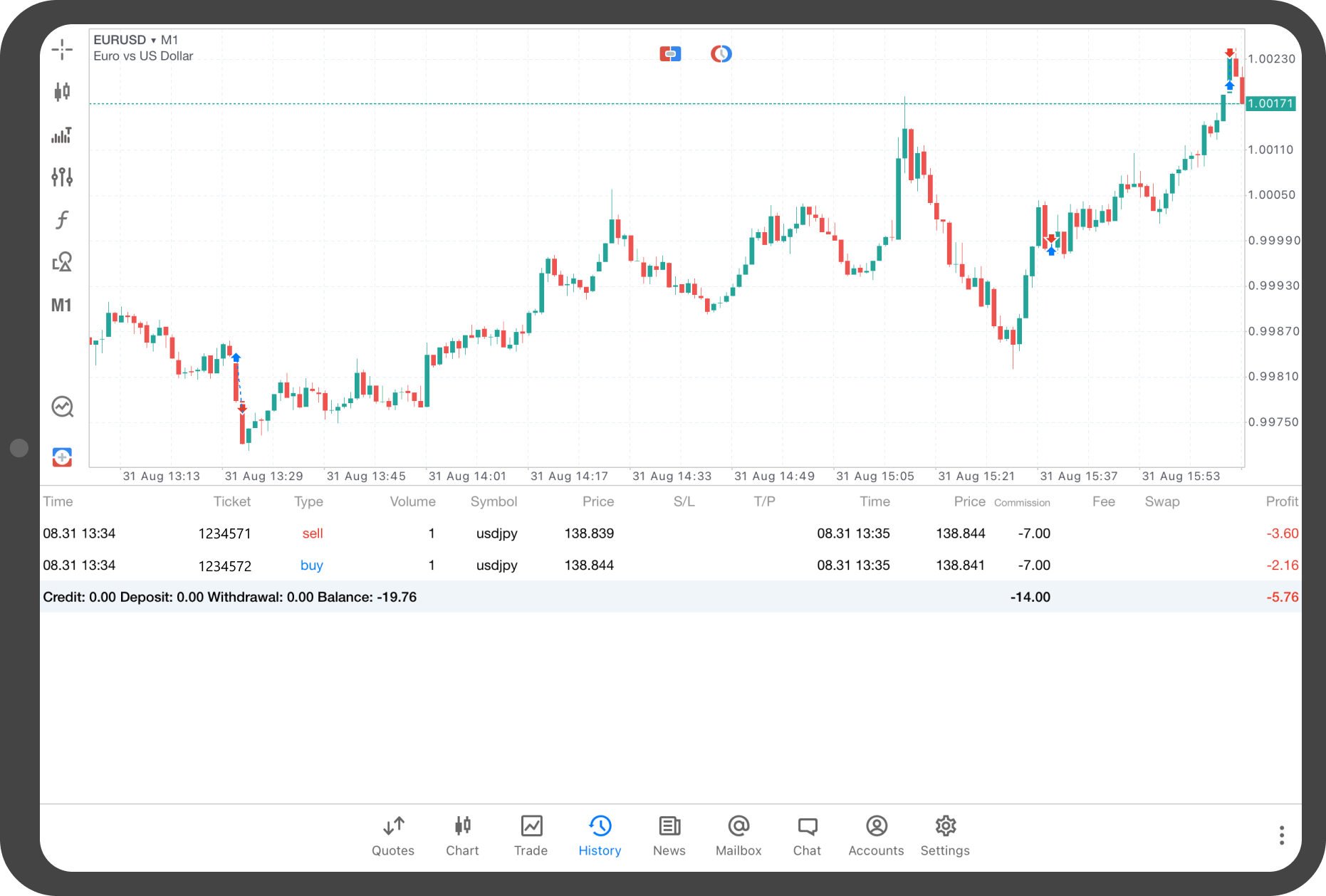Toggle the M1 timeframe selector

pos(62,304)
